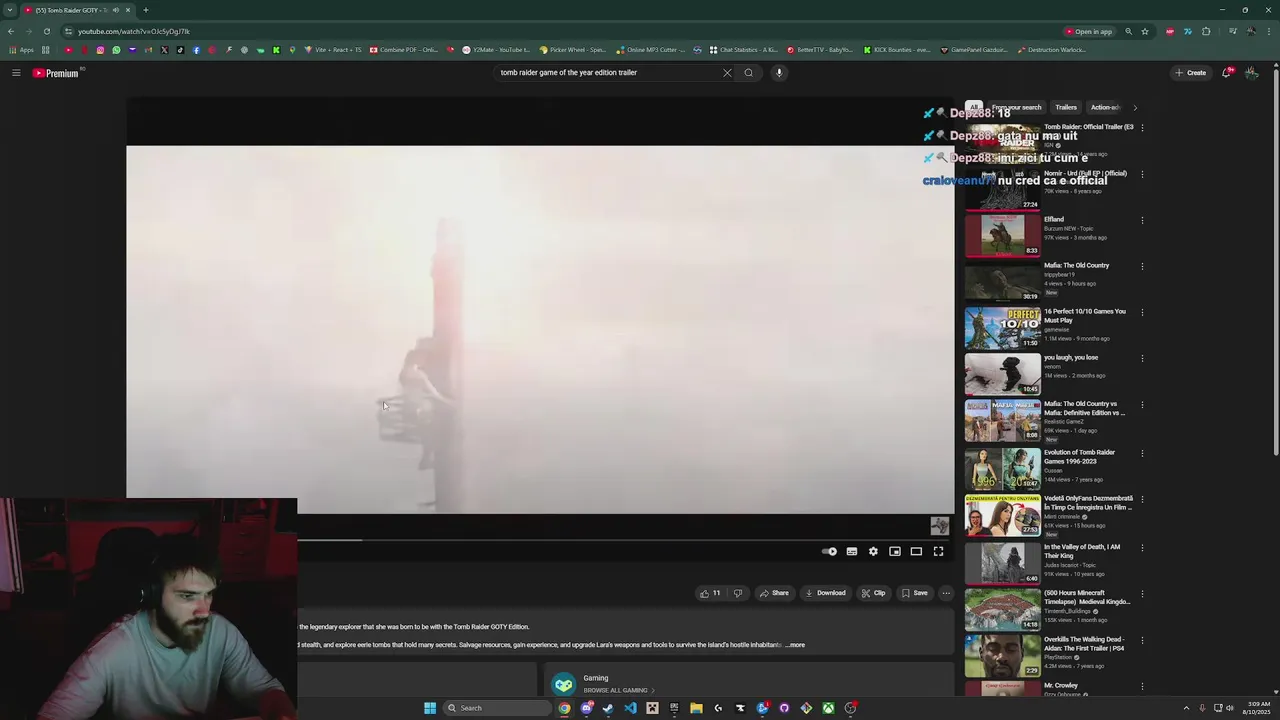Open options for Nomir Urd video
This screenshot has height=720, width=1280.
(x=1142, y=174)
